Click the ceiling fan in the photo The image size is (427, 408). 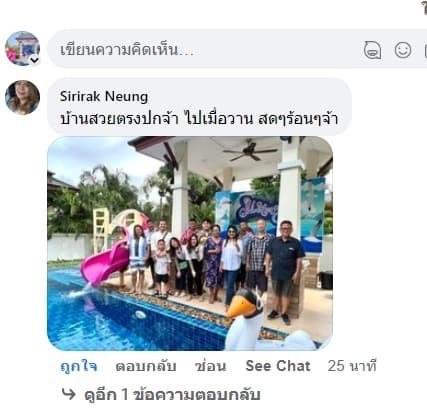[x=249, y=152]
